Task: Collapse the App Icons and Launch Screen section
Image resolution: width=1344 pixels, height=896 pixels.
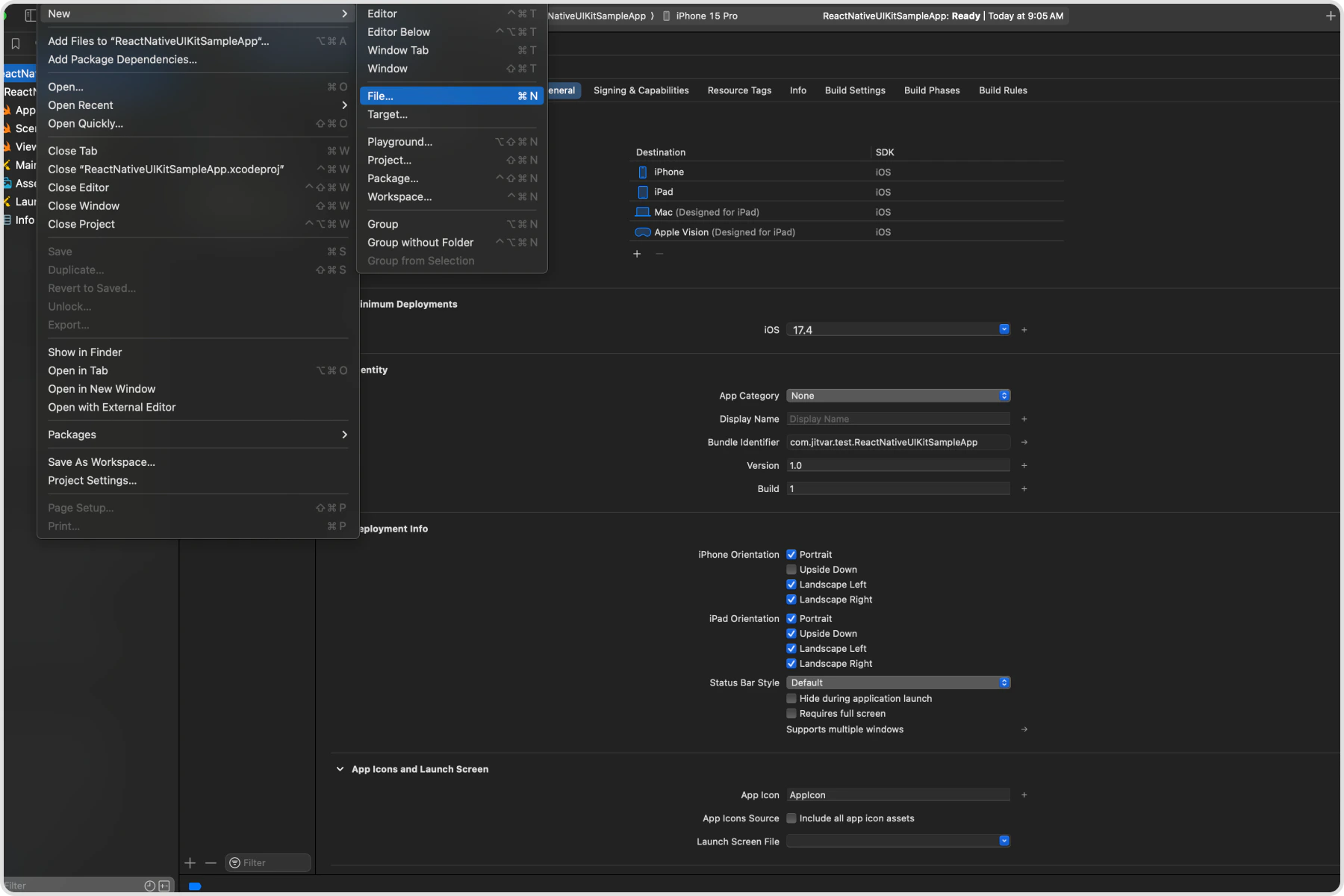Action: [340, 768]
